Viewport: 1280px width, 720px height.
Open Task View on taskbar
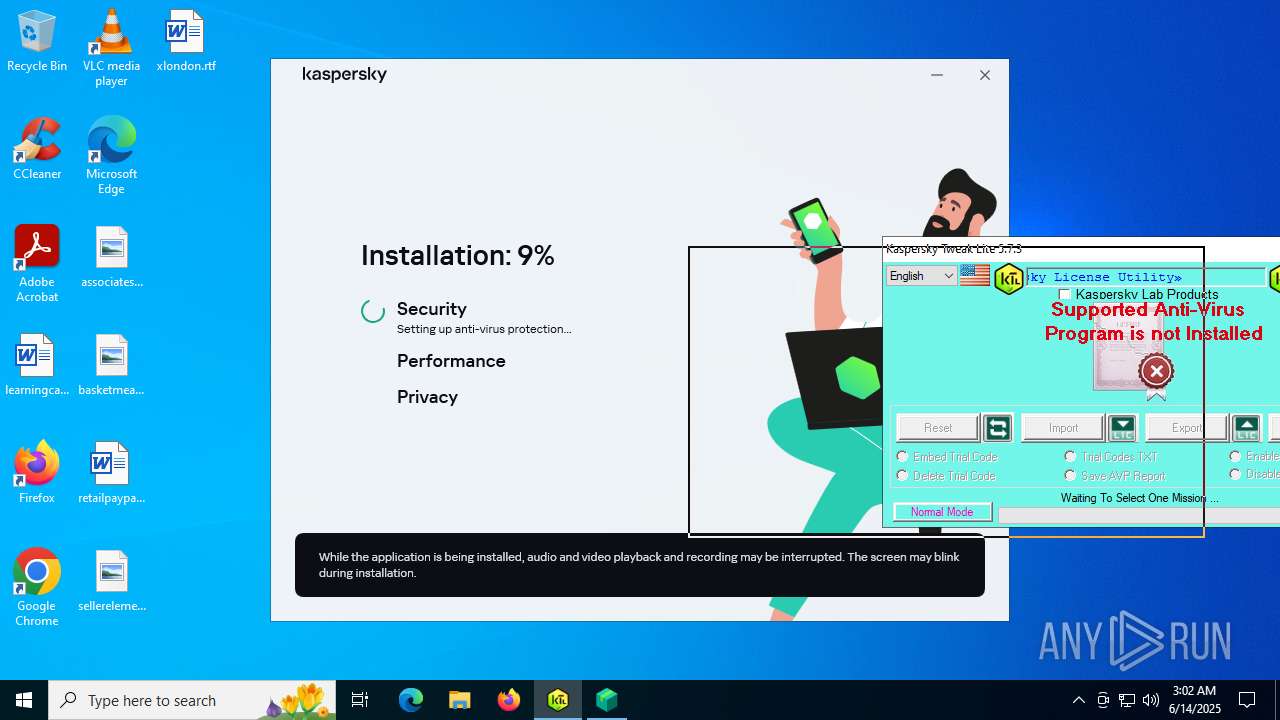coord(360,700)
